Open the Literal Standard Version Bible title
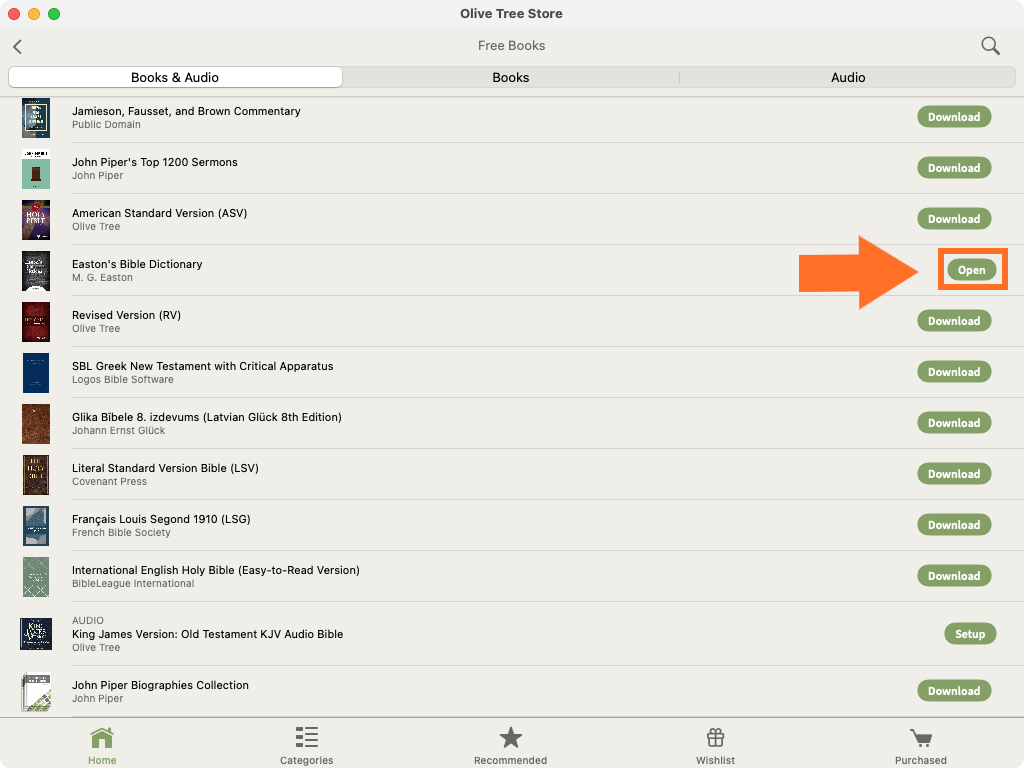The height and width of the screenshot is (768, 1024). 165,468
